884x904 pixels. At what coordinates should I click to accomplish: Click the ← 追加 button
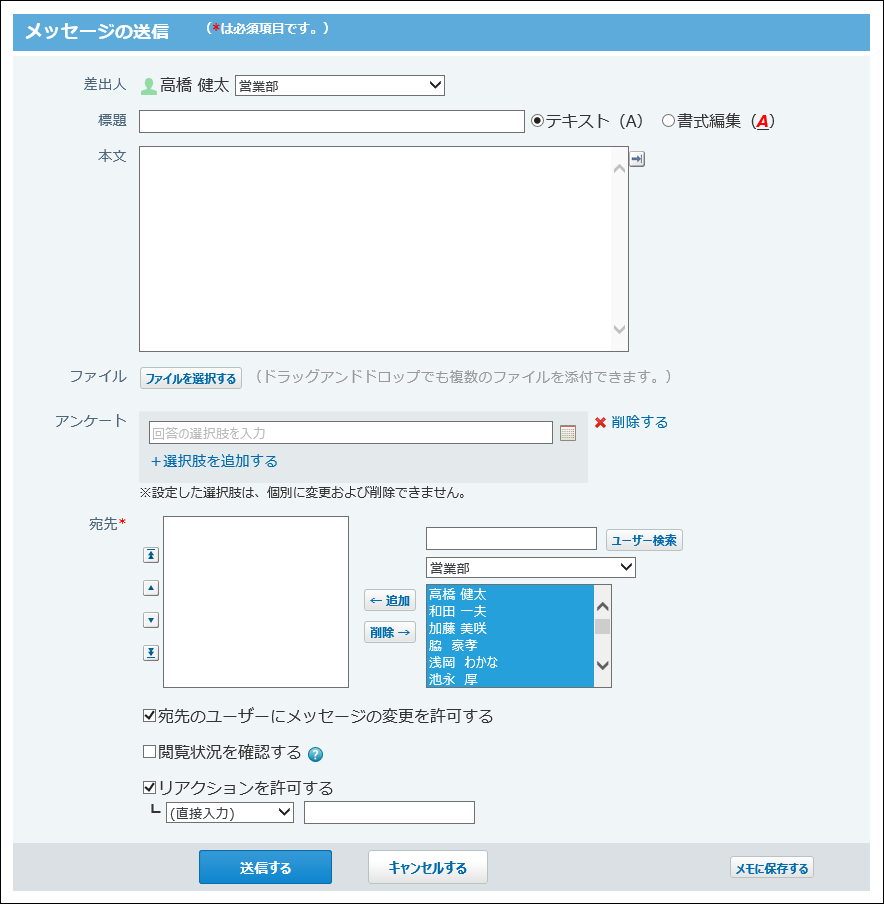point(390,600)
